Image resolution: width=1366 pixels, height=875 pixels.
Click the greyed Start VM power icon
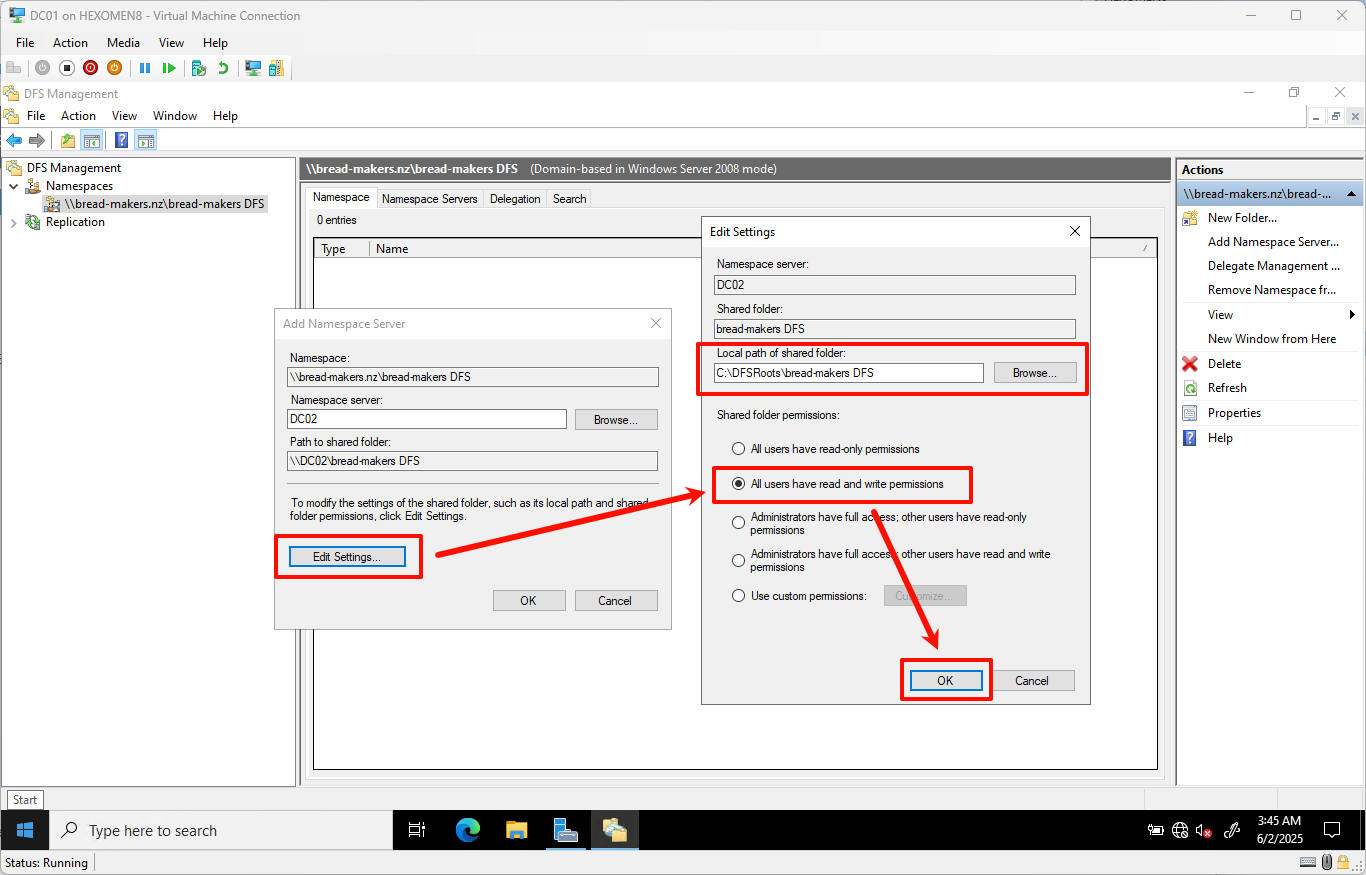click(42, 68)
